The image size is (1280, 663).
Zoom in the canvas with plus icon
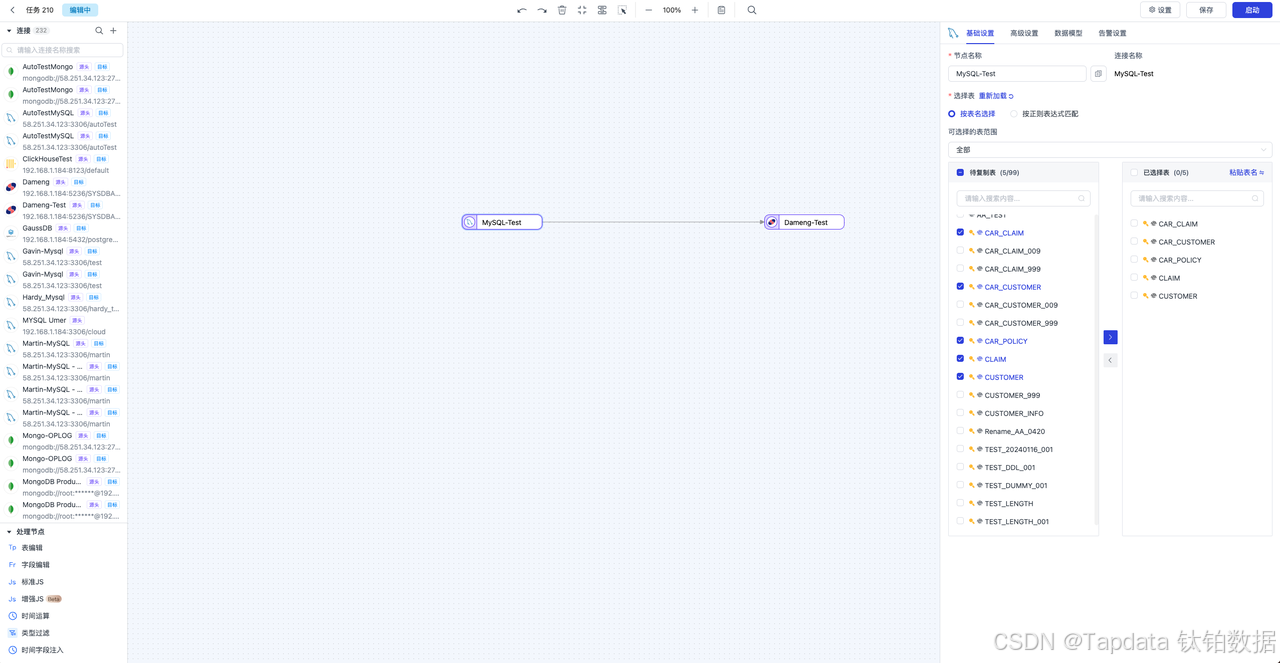[x=695, y=10]
